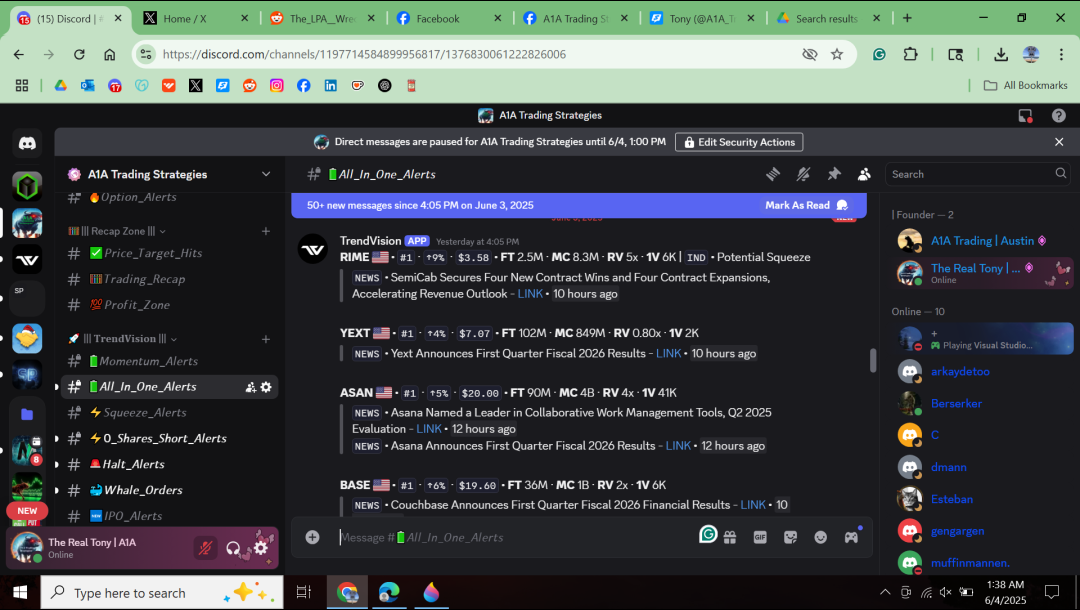Open threads icon in channel header
The image size is (1080, 610).
[773, 174]
